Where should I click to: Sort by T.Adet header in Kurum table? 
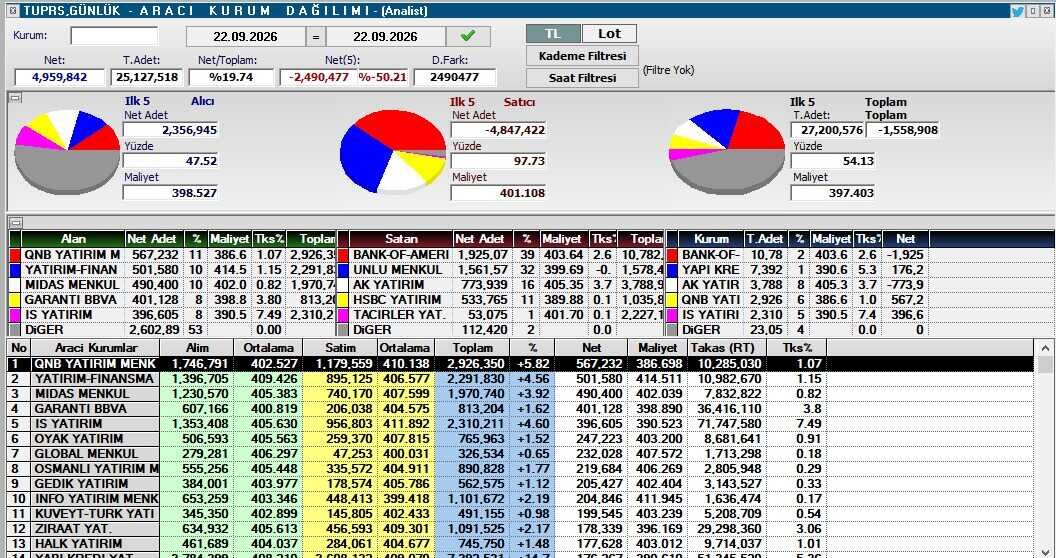coord(765,239)
